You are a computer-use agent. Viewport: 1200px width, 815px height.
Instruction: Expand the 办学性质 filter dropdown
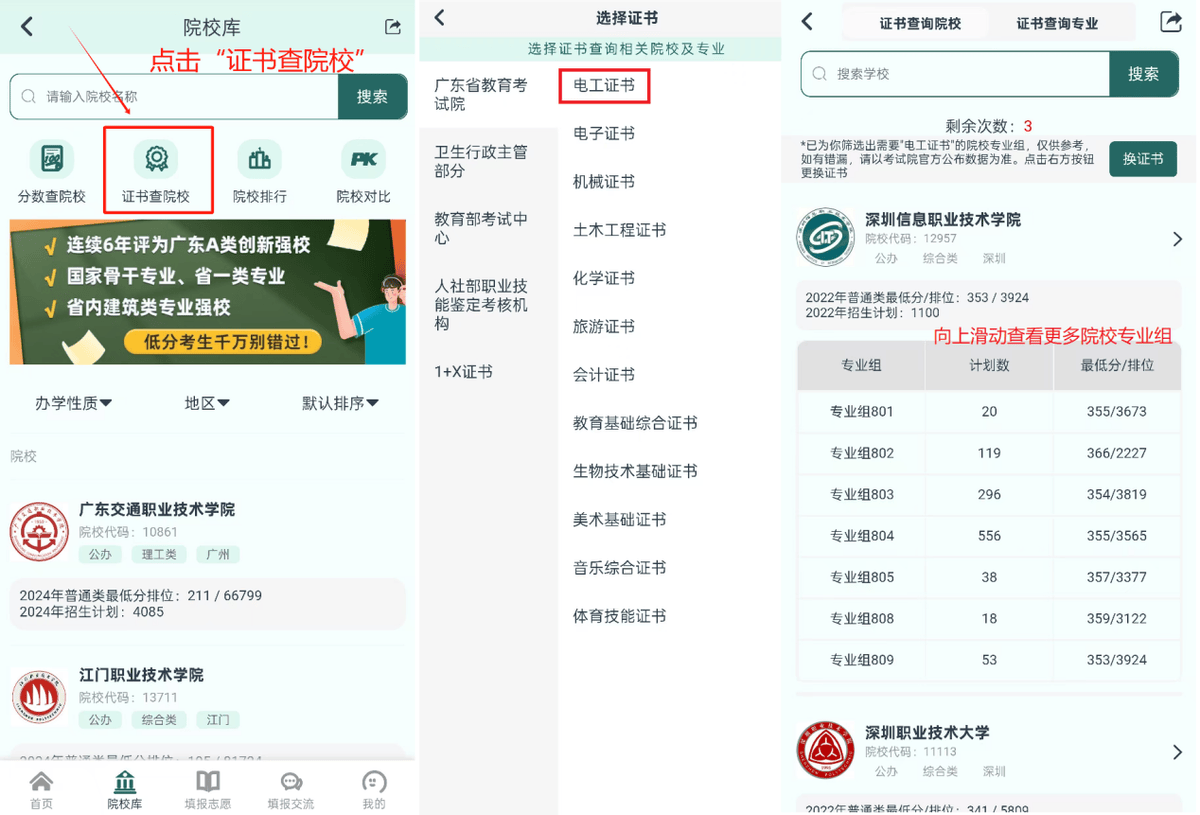[x=73, y=403]
